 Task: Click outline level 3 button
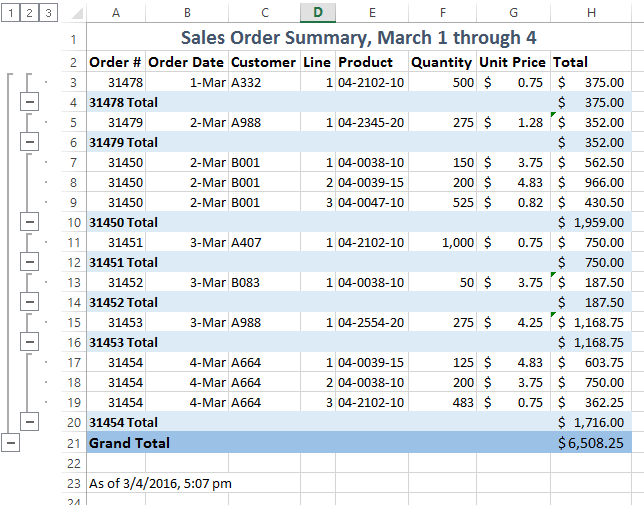(x=49, y=13)
